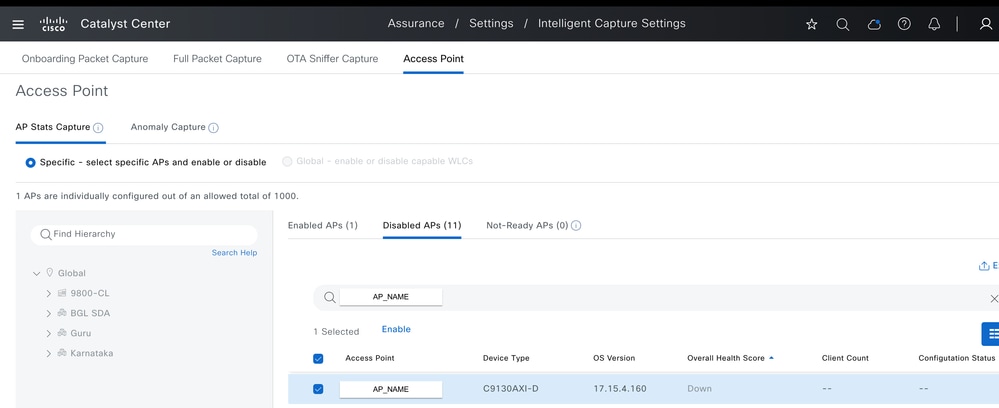
Task: Click the Global location pin icon
Action: pos(50,272)
